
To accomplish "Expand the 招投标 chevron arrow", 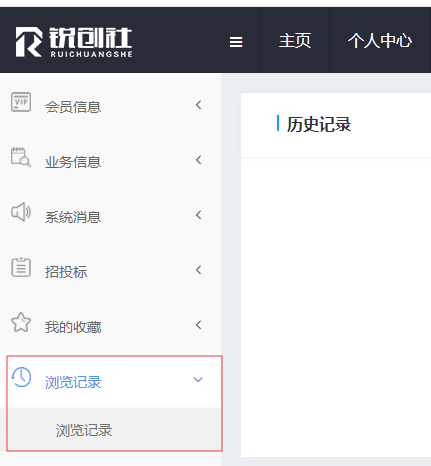I will 199,270.
